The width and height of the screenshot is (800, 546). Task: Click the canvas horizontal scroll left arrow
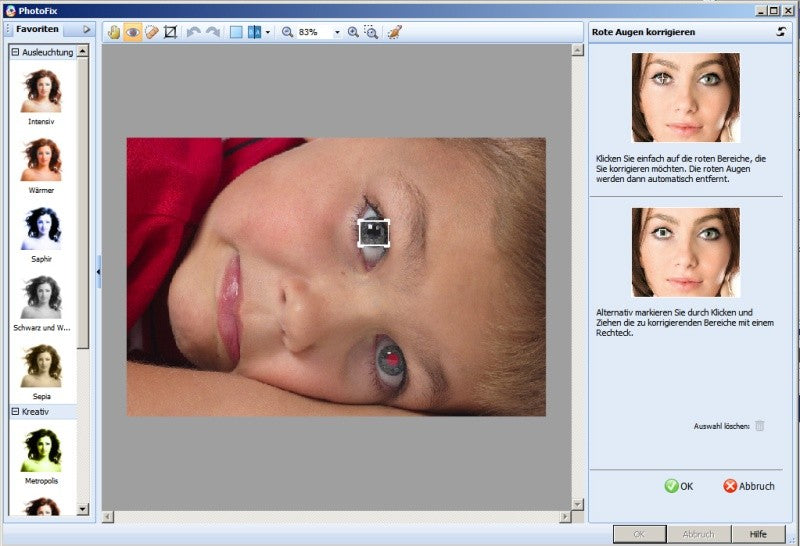pos(108,517)
